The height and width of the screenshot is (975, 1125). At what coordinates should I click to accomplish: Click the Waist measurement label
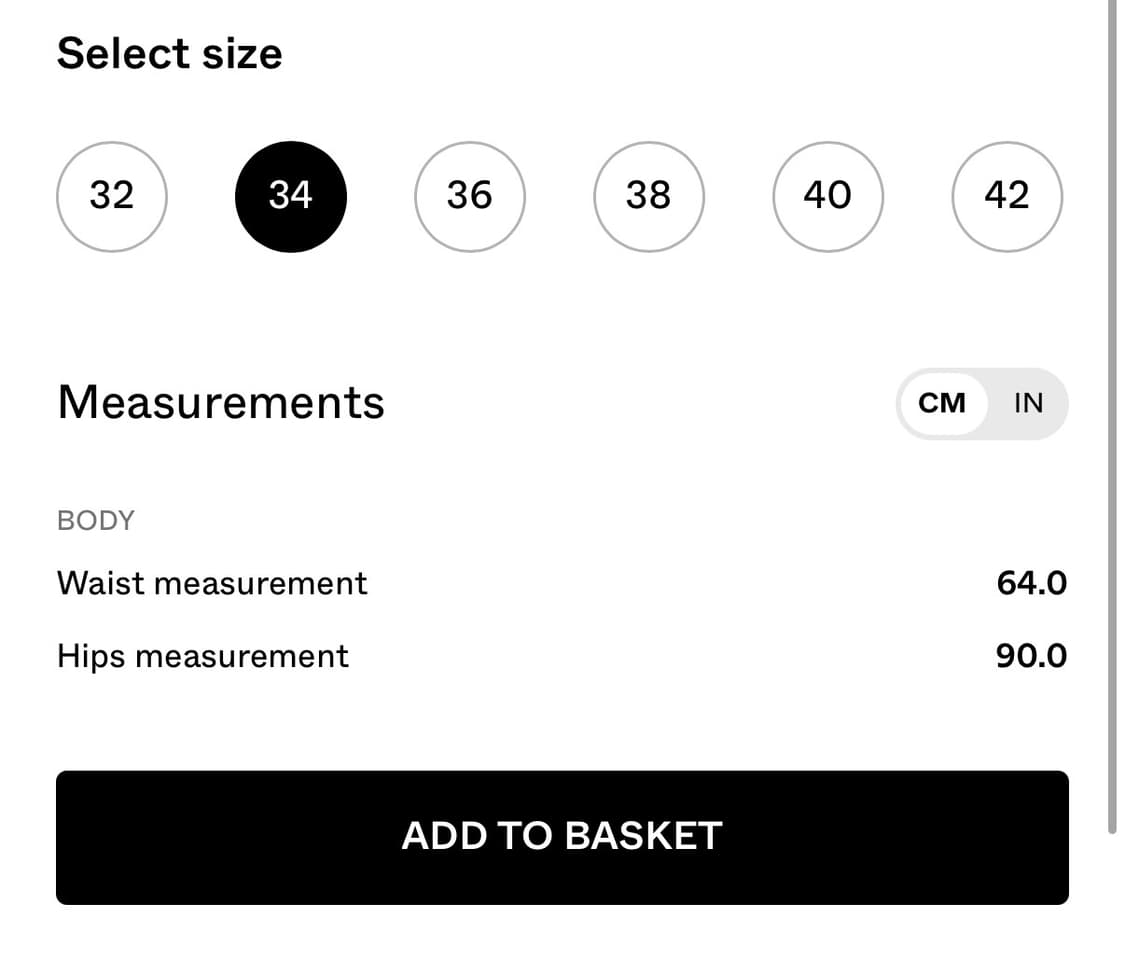click(x=212, y=583)
